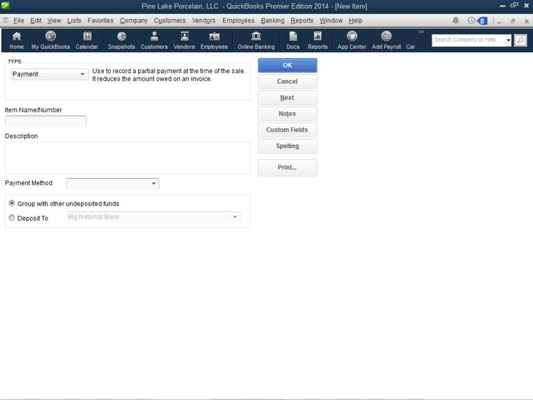The image size is (533, 400).
Task: Click the Item Name/Number input field
Action: point(46,121)
